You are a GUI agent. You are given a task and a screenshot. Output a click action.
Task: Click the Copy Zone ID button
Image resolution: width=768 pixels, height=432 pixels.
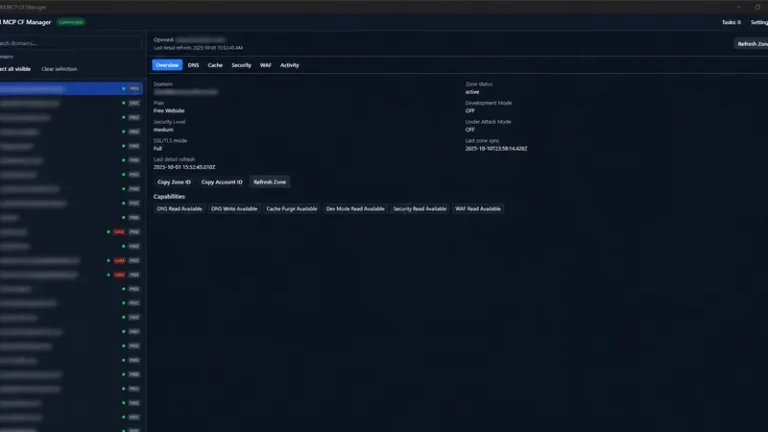174,182
